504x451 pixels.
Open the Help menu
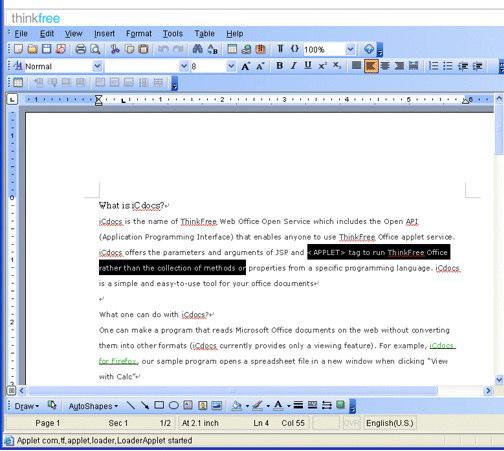pyautogui.click(x=235, y=34)
